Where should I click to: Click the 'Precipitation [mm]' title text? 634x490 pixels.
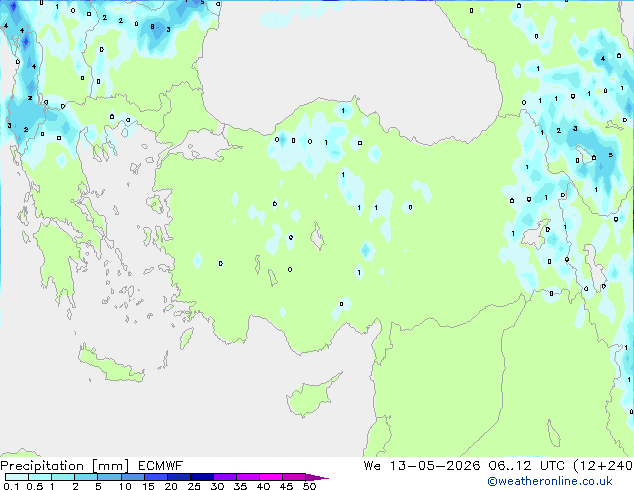click(x=65, y=466)
